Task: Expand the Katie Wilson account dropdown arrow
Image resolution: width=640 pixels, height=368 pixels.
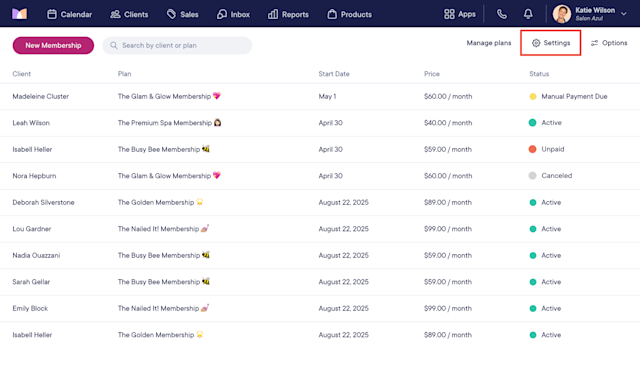Action: (x=624, y=14)
